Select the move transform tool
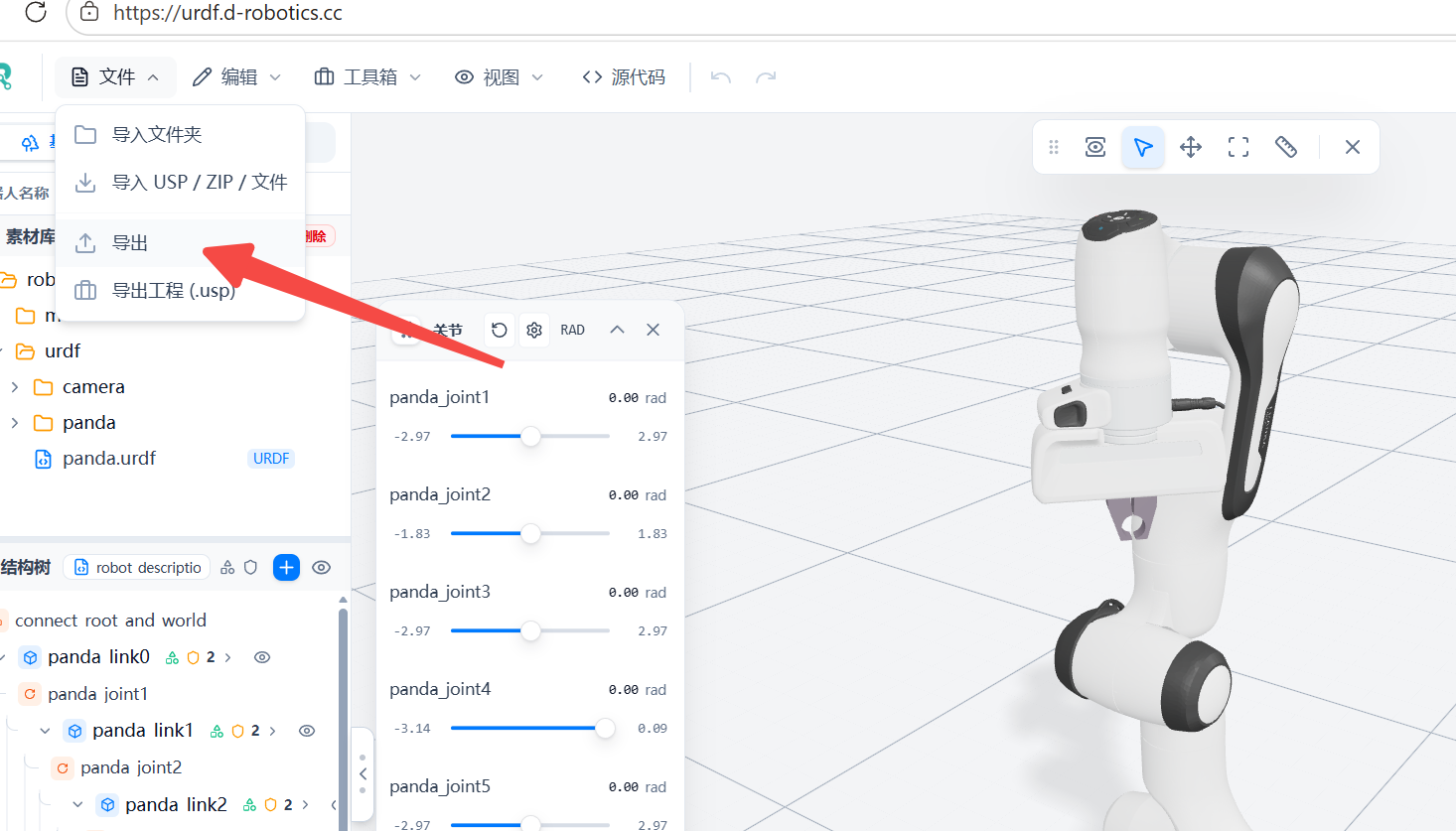Viewport: 1456px width, 831px height. (1191, 147)
